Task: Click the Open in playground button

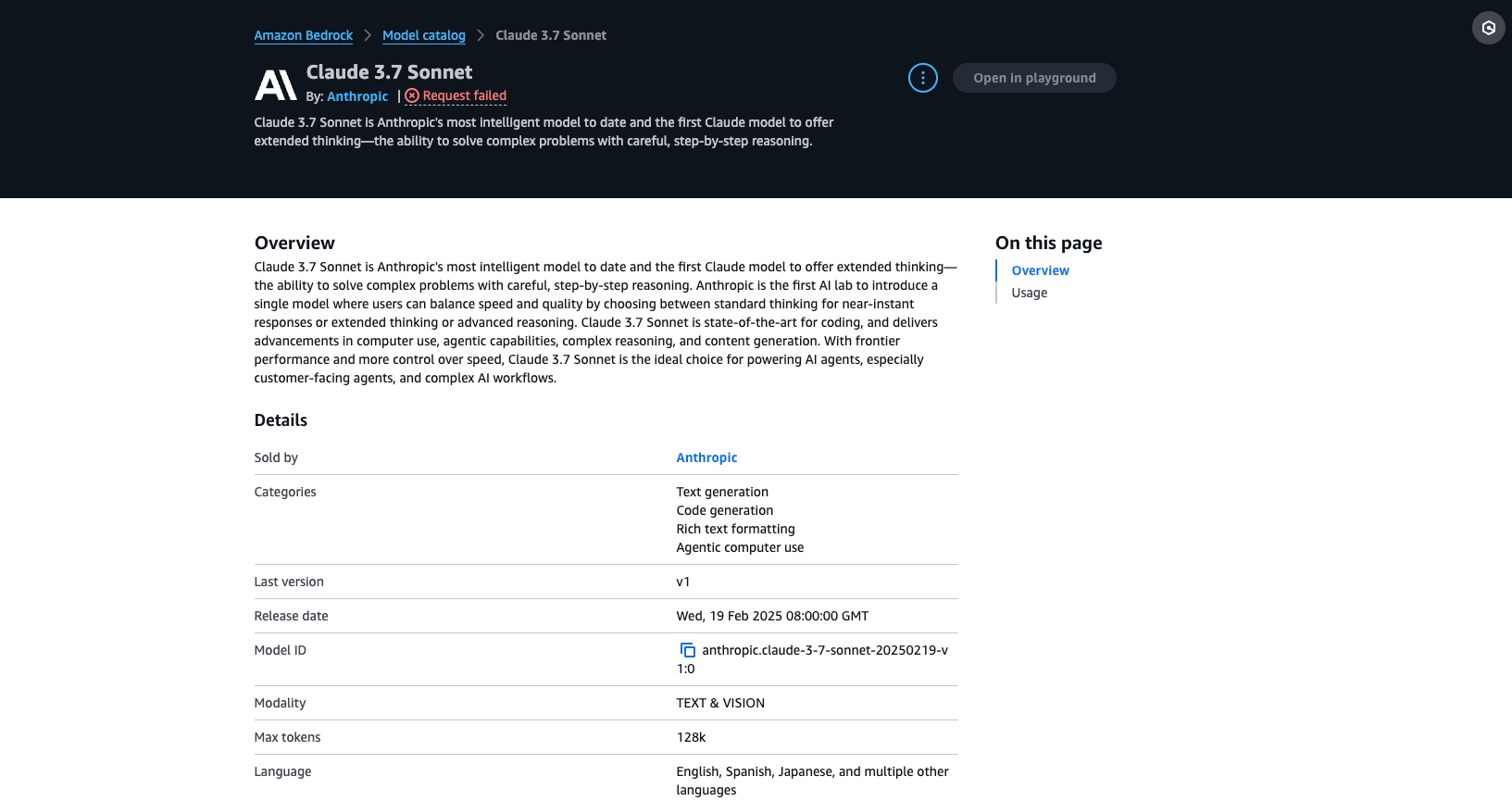Action: (x=1034, y=78)
